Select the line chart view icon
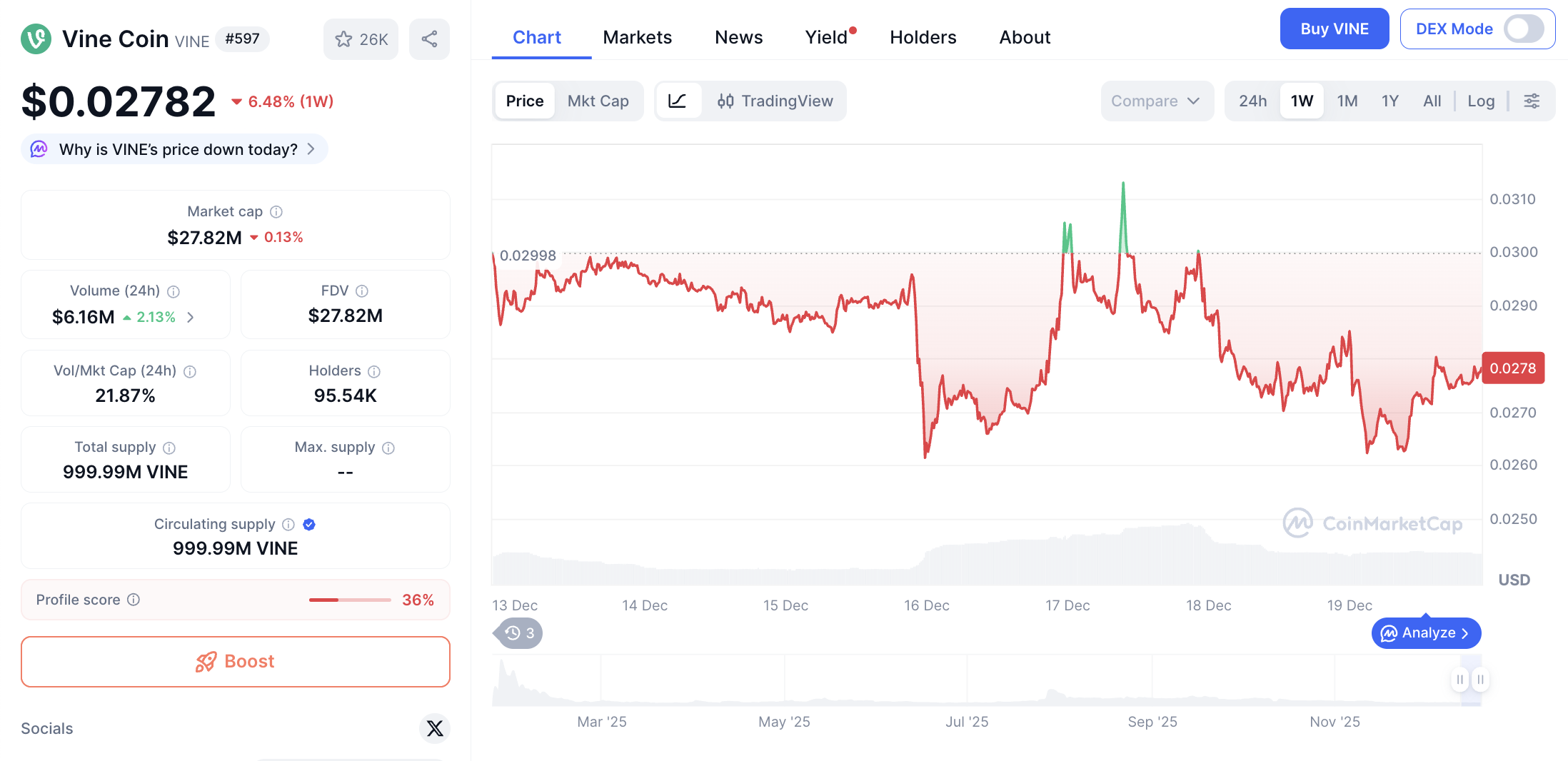This screenshot has height=761, width=1568. (677, 101)
